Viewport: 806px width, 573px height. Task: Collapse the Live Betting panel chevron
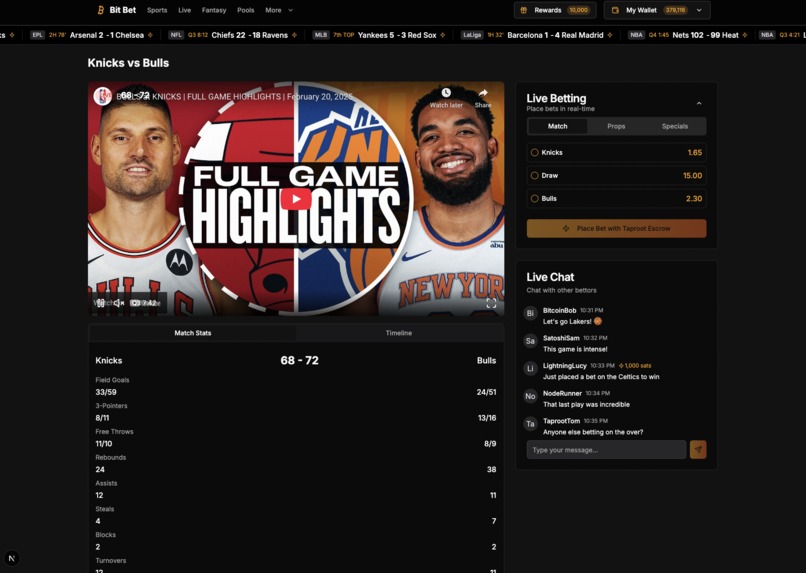tap(699, 103)
